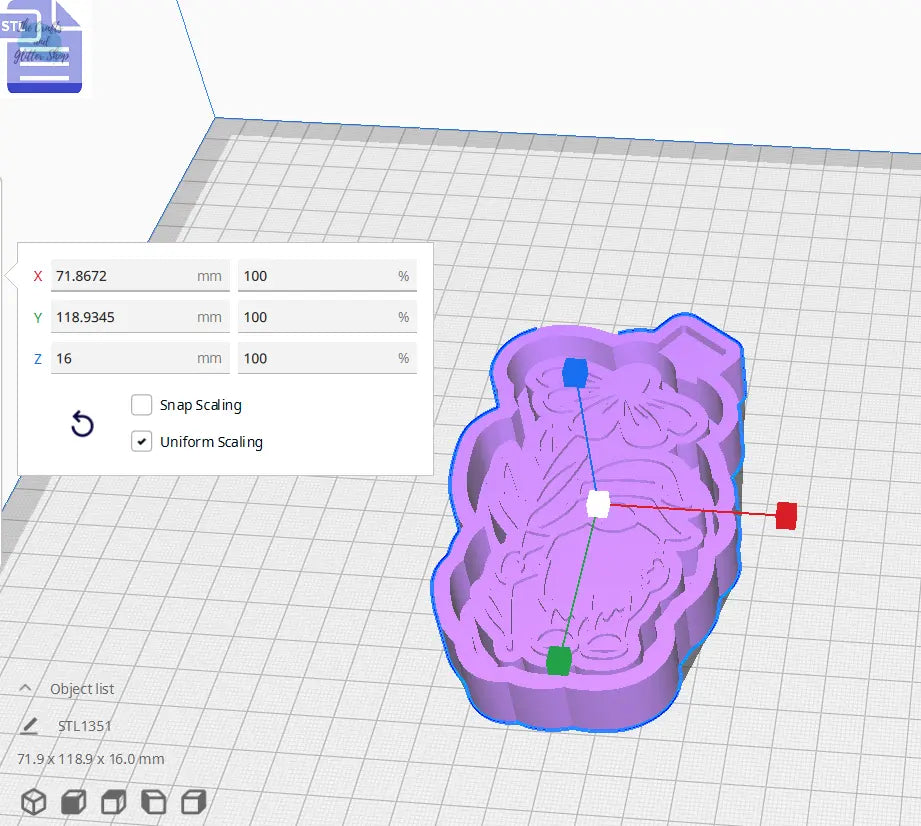Click the green Y-axis scale handle
Viewport: 921px width, 826px height.
pyautogui.click(x=557, y=658)
